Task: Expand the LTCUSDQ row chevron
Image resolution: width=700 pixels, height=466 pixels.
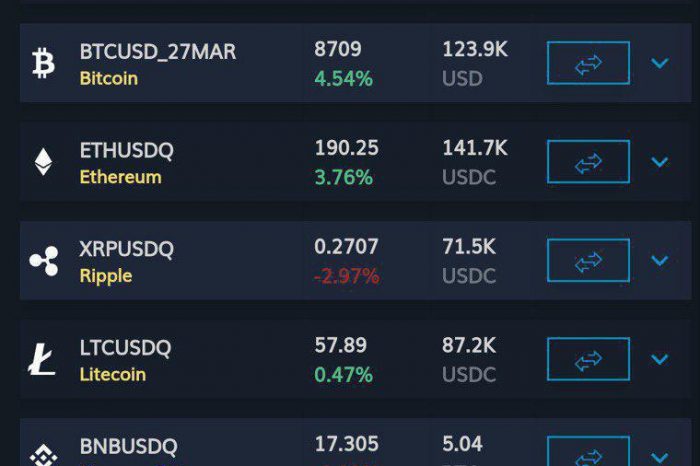Action: (660, 359)
